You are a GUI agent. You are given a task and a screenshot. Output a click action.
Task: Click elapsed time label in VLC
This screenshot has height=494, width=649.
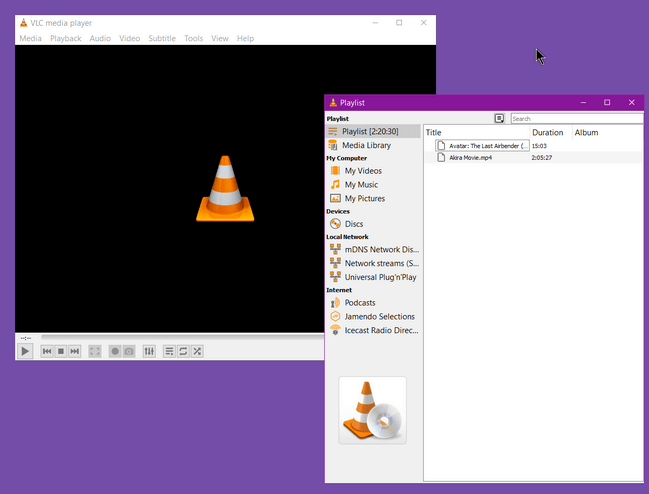pos(26,338)
